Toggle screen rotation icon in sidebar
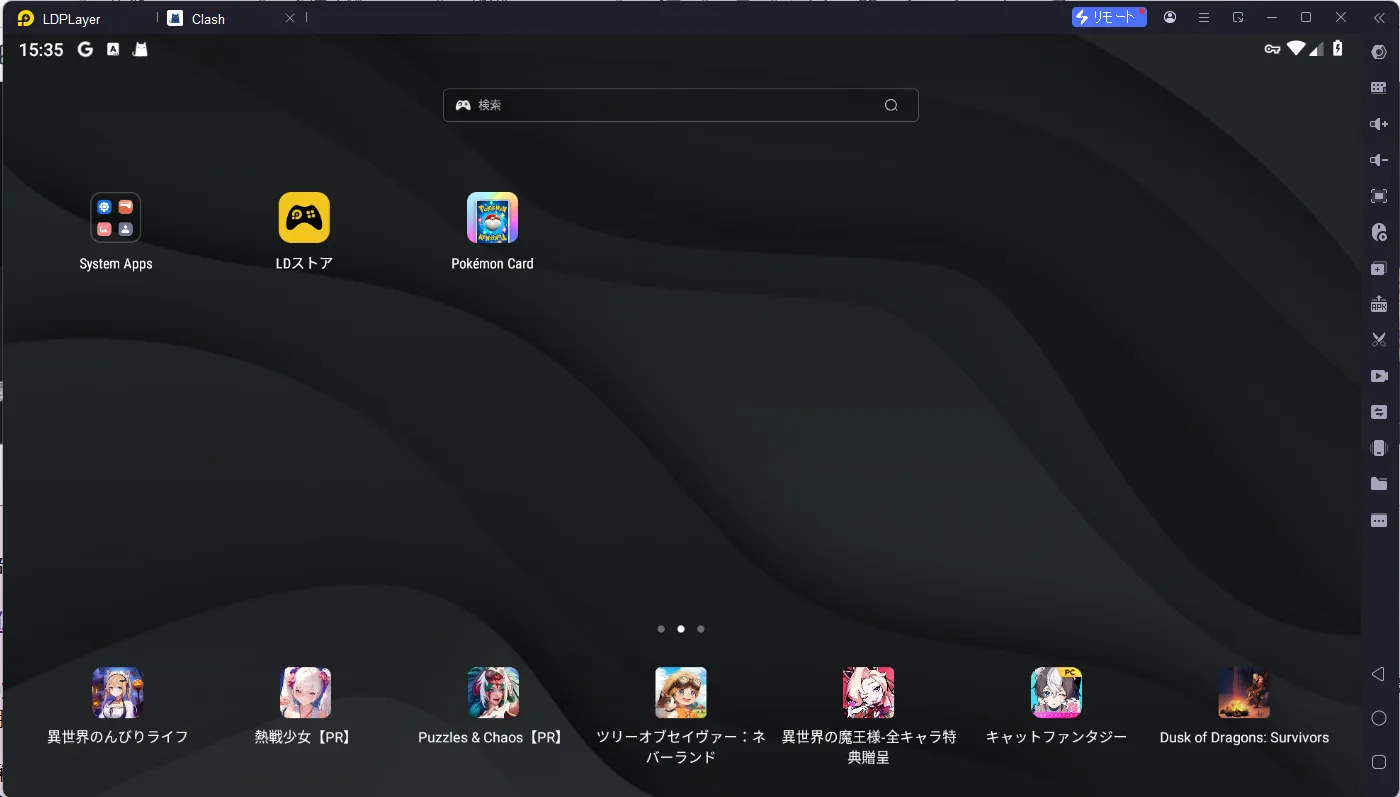Image resolution: width=1400 pixels, height=797 pixels. click(x=1379, y=448)
